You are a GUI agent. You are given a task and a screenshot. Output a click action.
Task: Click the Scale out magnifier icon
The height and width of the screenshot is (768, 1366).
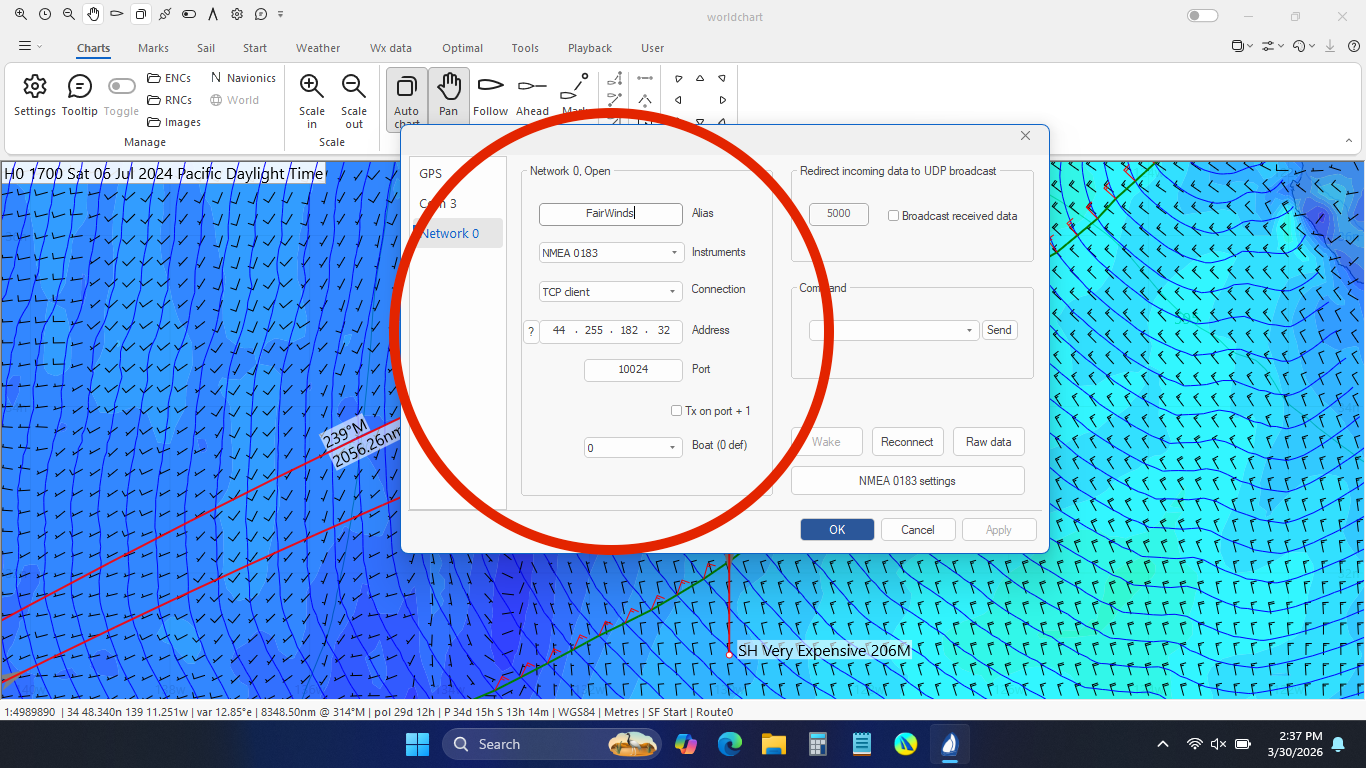(x=353, y=87)
